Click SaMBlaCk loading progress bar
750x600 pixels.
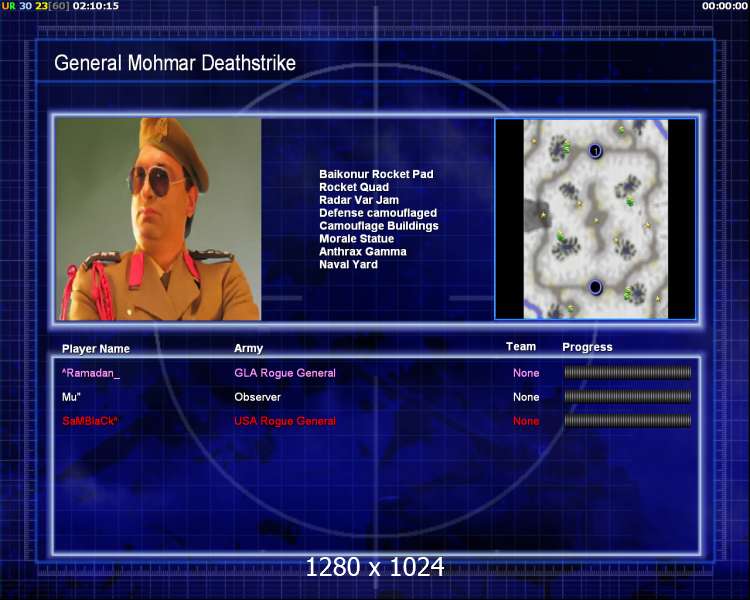(628, 421)
